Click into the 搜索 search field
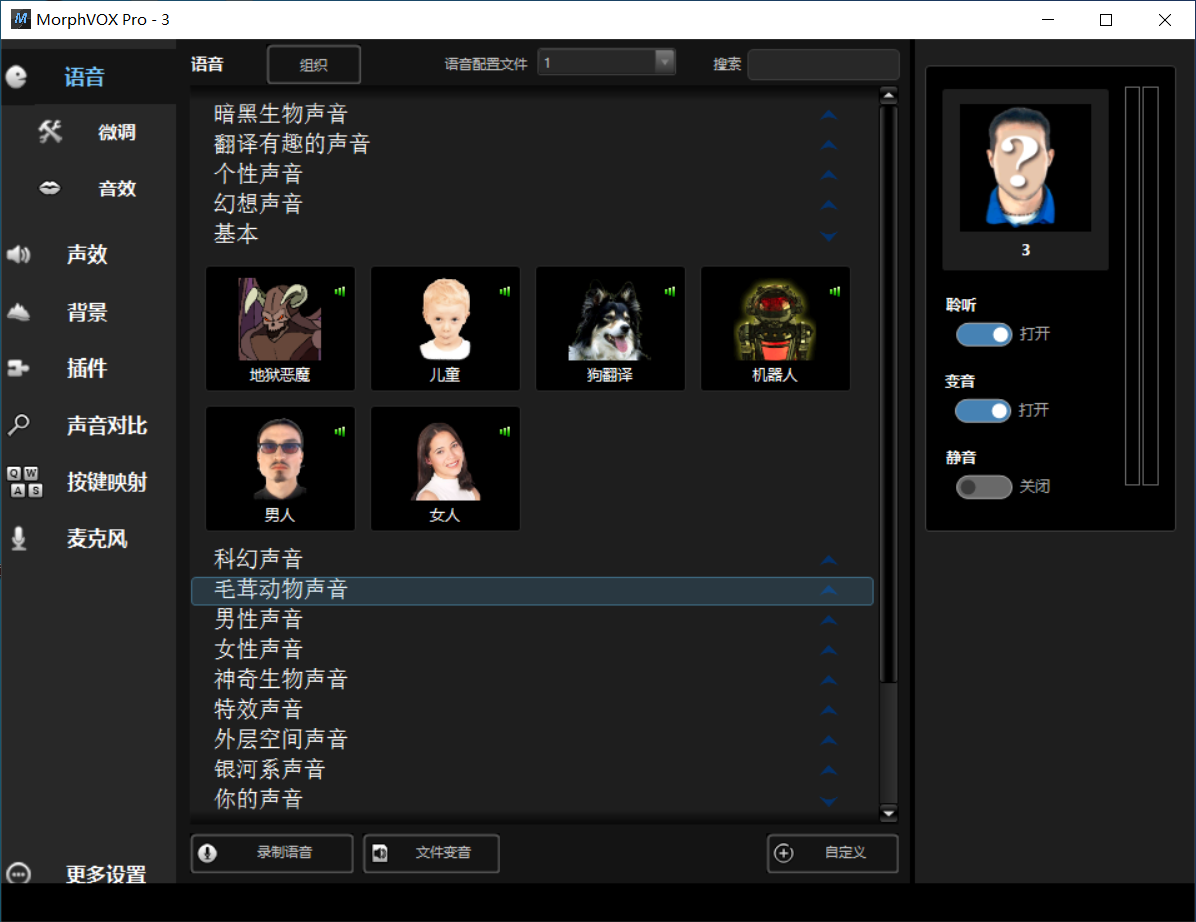This screenshot has width=1196, height=922. (x=823, y=64)
